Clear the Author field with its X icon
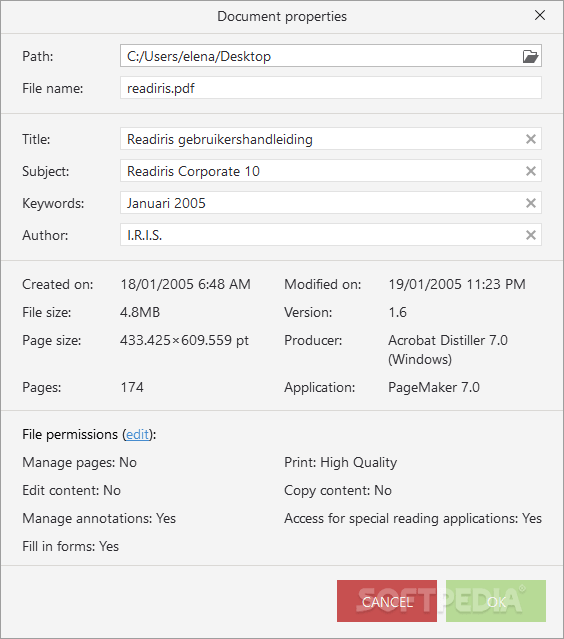The width and height of the screenshot is (564, 639). click(x=531, y=235)
